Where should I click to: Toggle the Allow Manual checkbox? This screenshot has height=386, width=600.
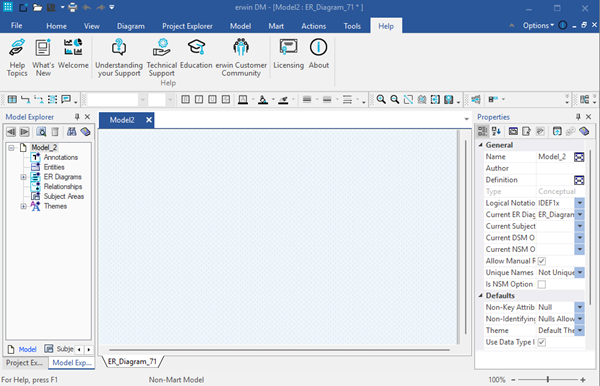pos(541,261)
